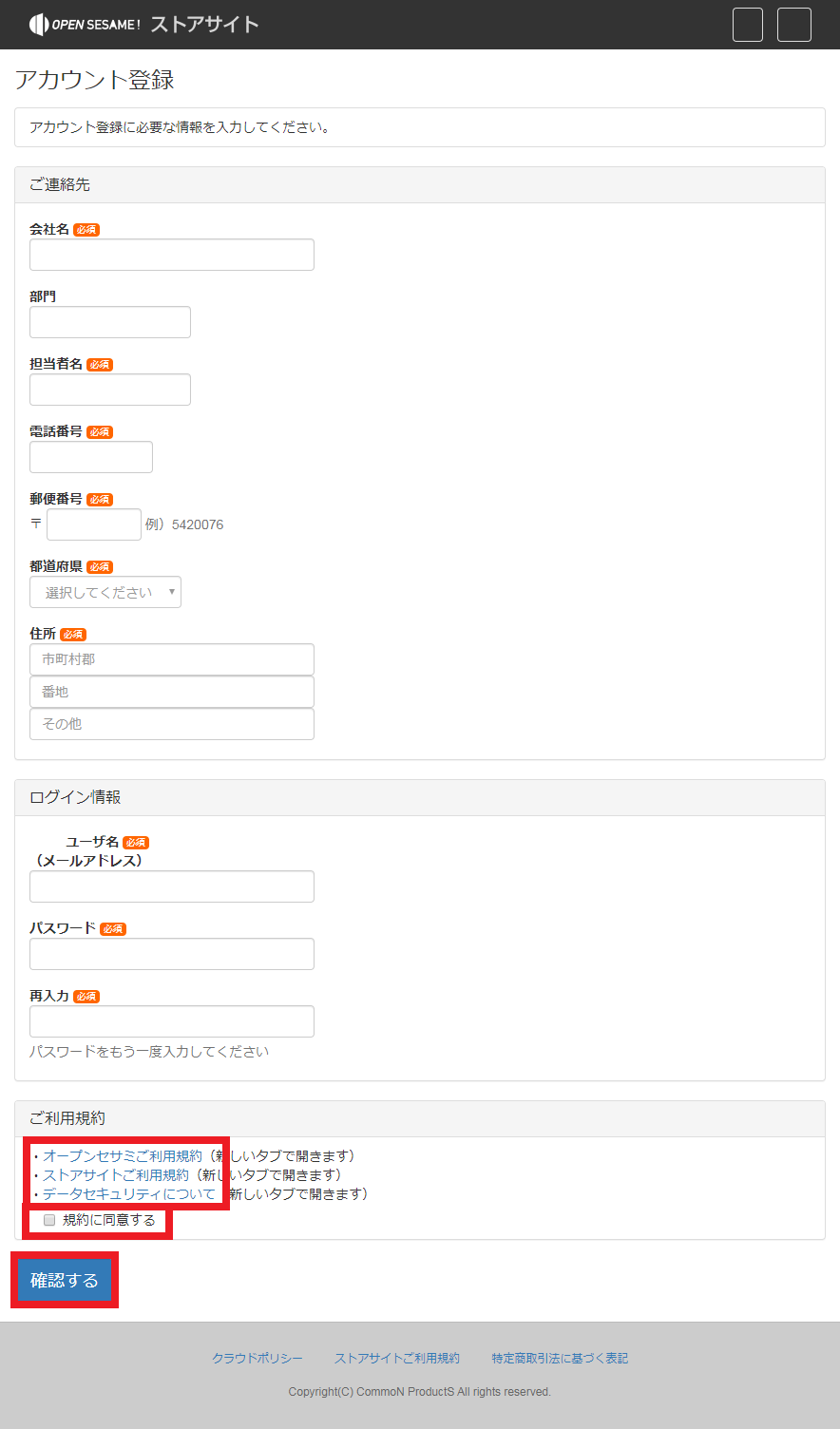
Task: Click the 市町村郡 address field
Action: (172, 659)
